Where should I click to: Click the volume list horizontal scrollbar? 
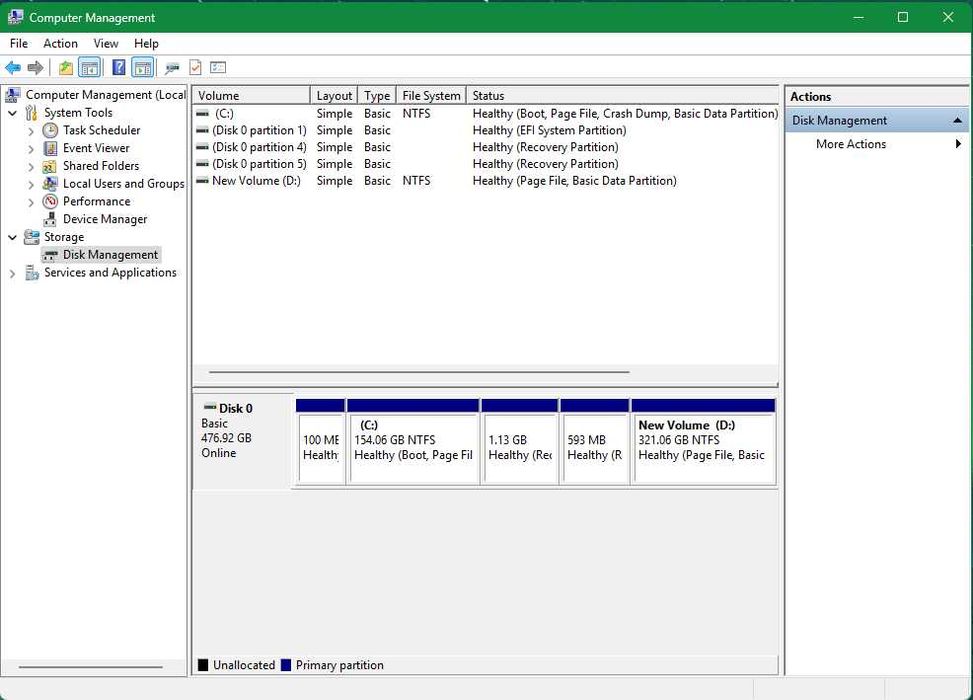point(419,372)
